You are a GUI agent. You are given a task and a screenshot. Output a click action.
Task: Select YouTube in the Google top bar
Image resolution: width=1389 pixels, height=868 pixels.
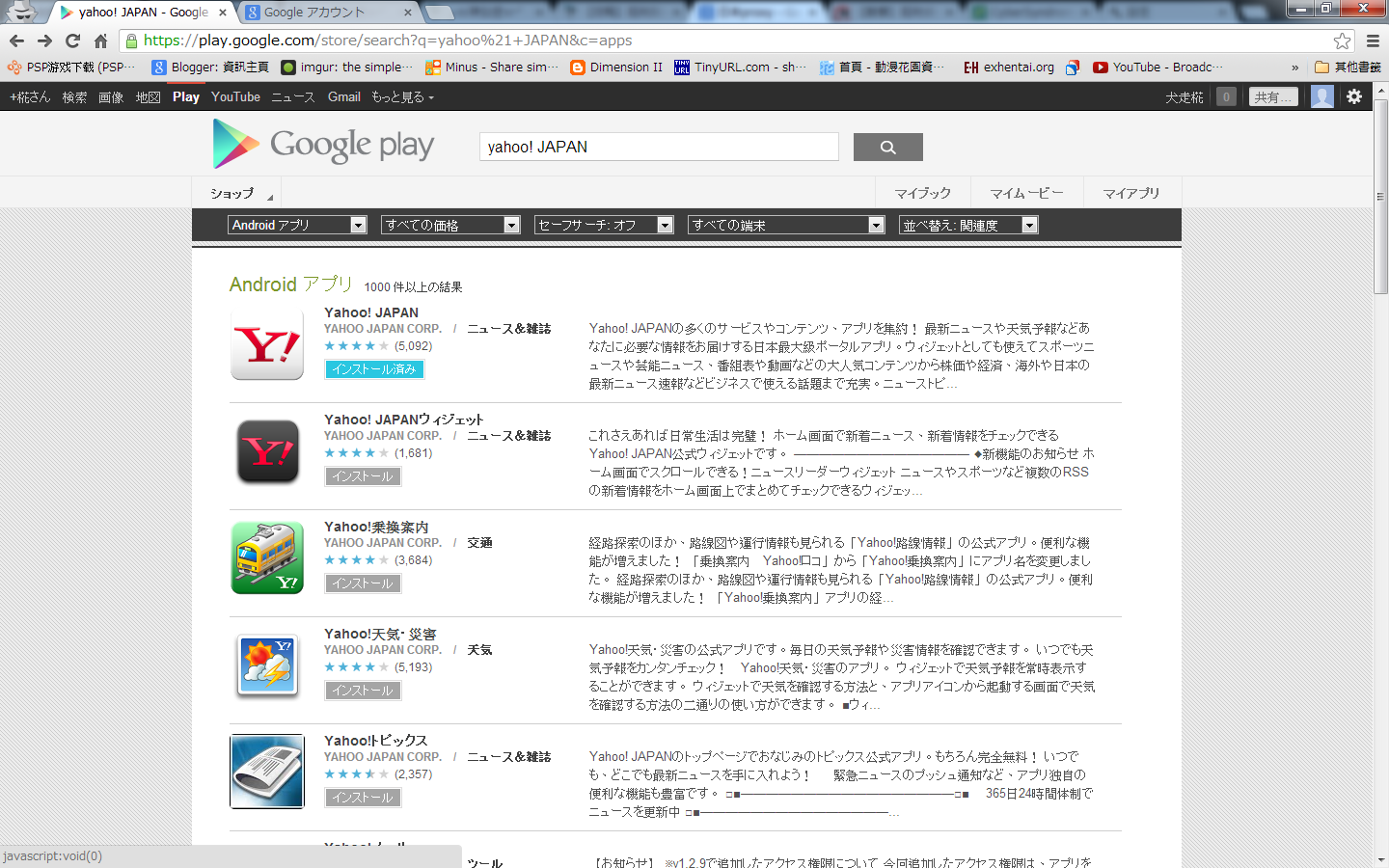(x=235, y=97)
